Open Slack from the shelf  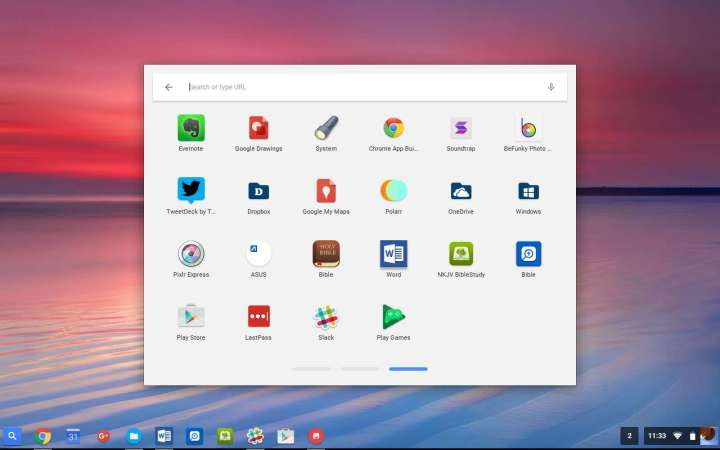[255, 436]
